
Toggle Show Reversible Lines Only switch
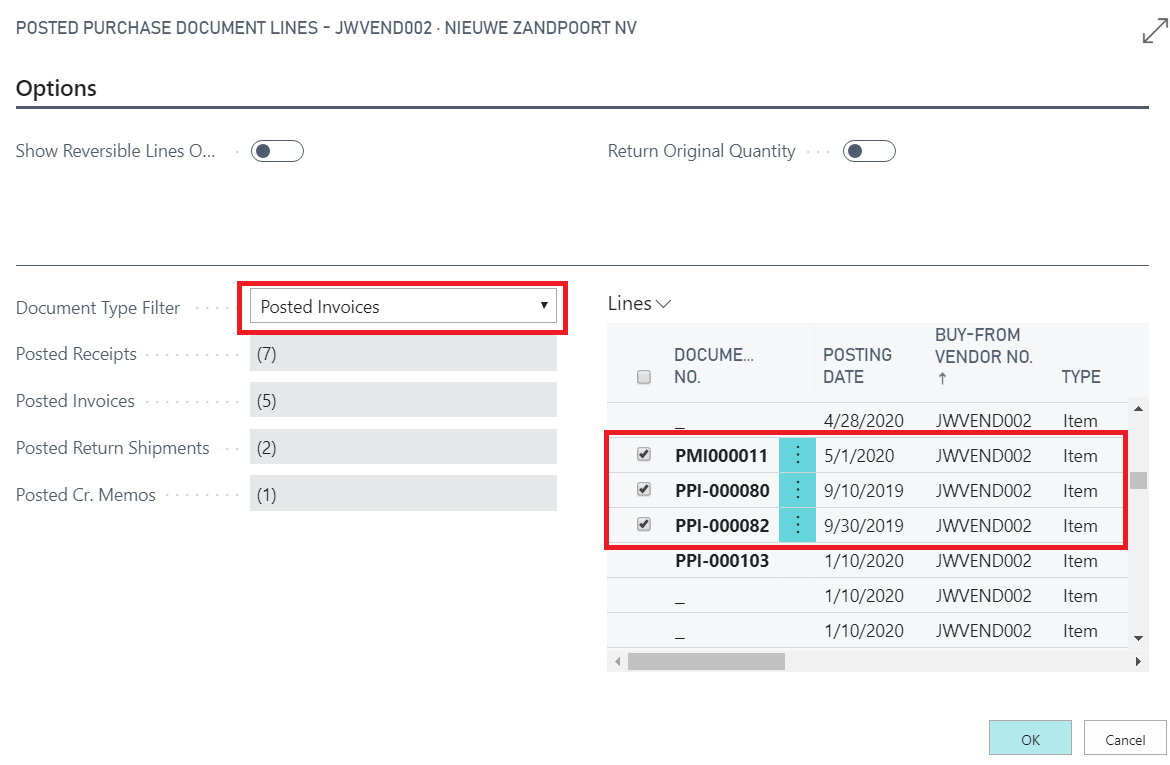coord(277,151)
